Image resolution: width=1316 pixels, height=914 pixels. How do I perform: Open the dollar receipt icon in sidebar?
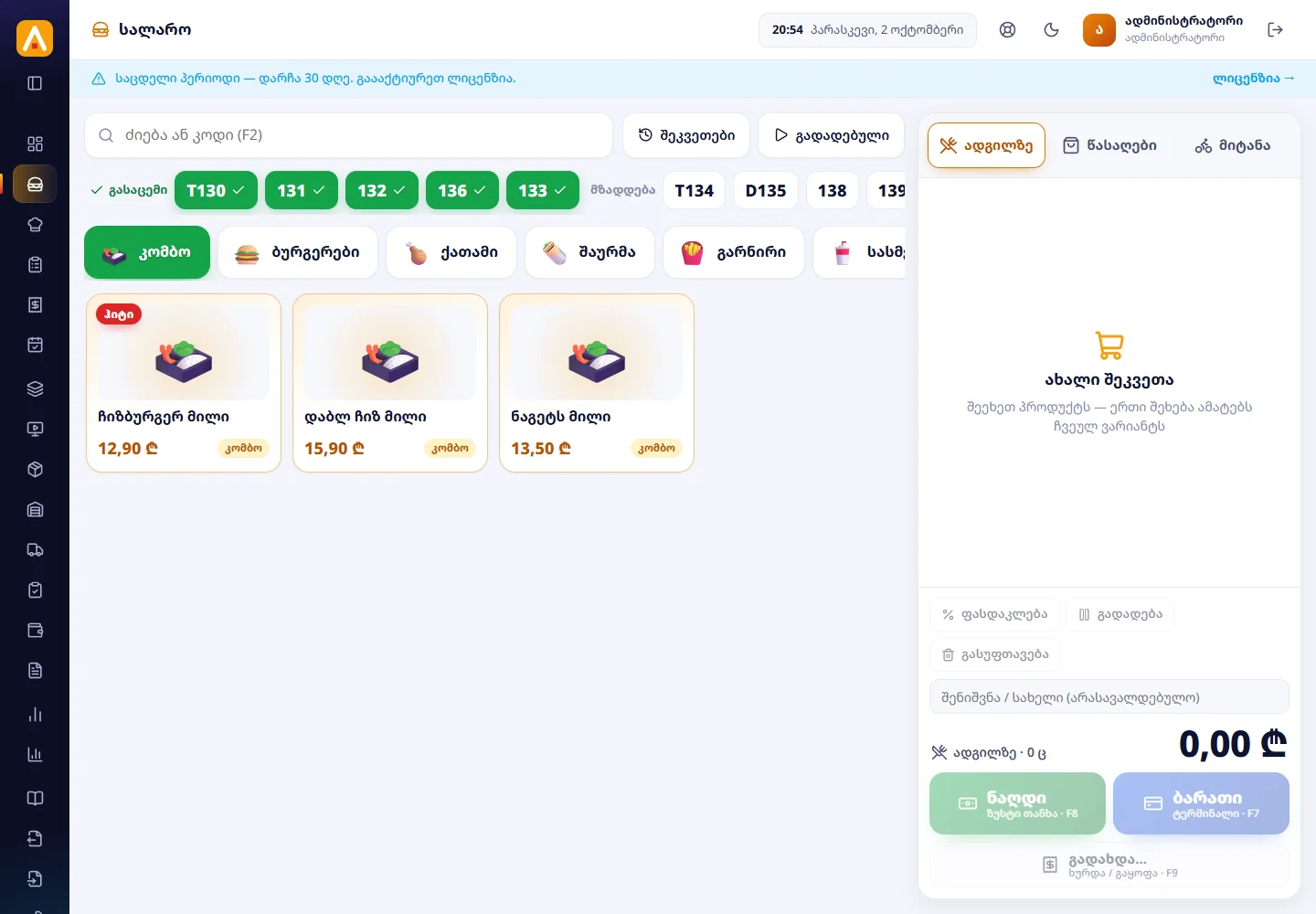pyautogui.click(x=35, y=304)
